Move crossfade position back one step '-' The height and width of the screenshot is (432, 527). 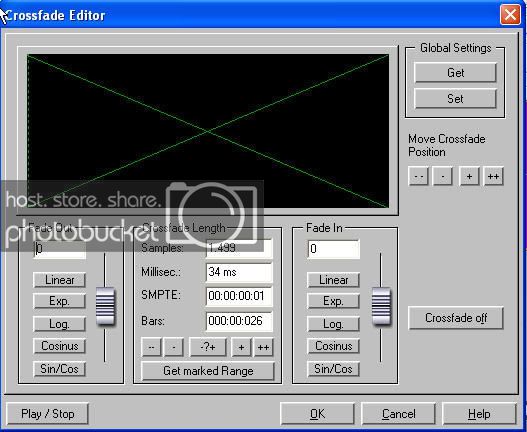point(442,176)
